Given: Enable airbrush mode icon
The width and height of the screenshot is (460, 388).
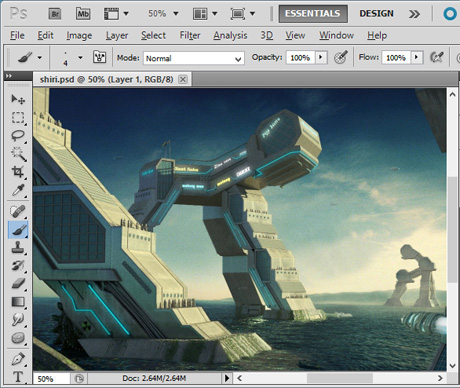Looking at the screenshot, I should click(x=437, y=57).
